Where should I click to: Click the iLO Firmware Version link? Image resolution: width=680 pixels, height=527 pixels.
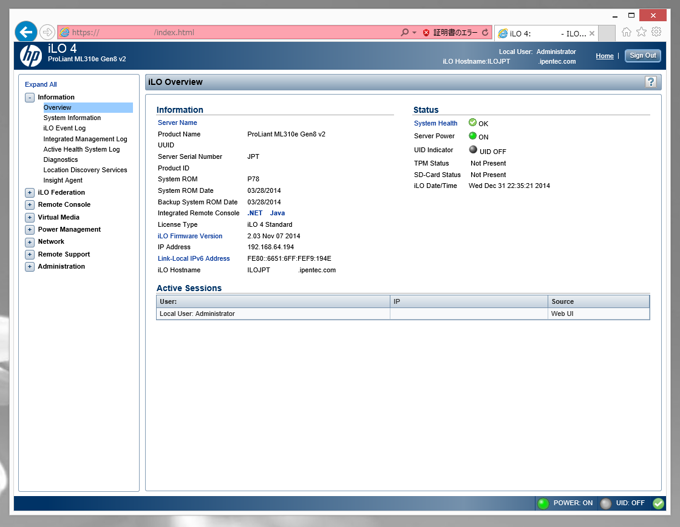pos(190,236)
